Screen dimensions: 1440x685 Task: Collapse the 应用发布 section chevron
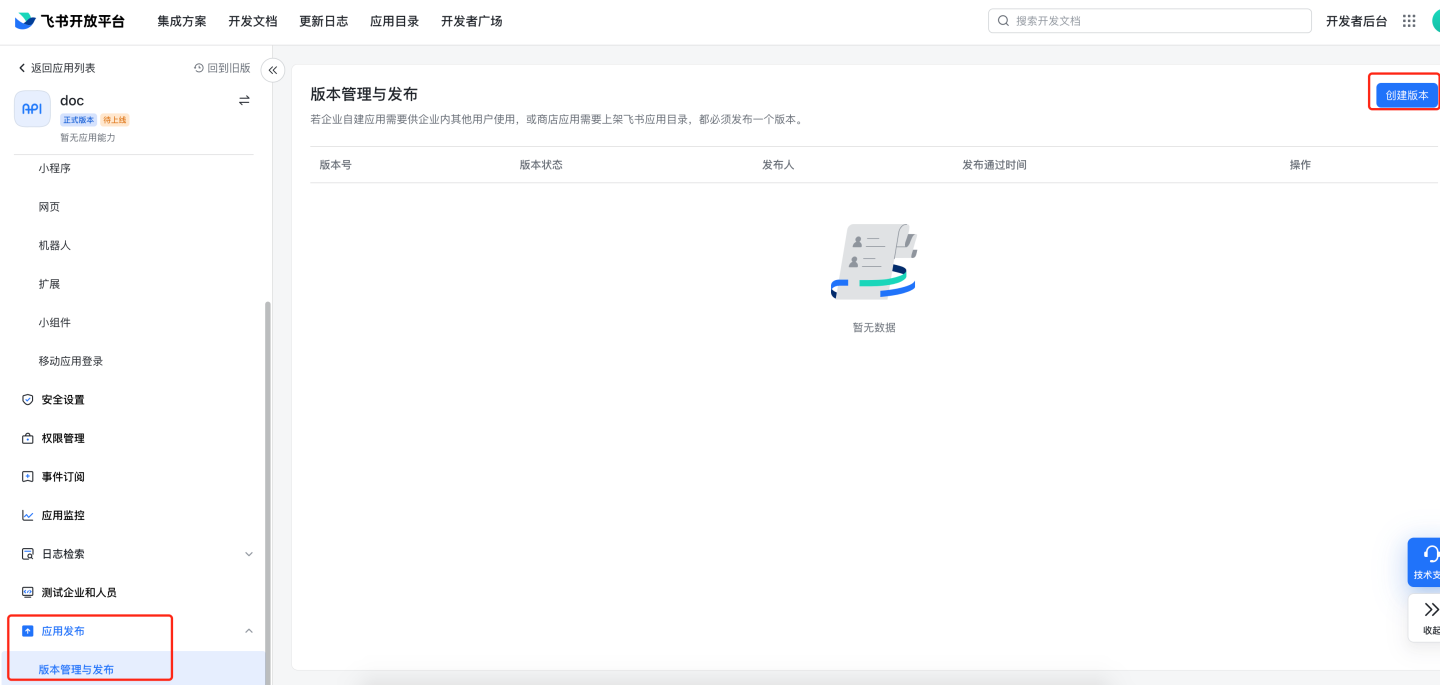[249, 631]
